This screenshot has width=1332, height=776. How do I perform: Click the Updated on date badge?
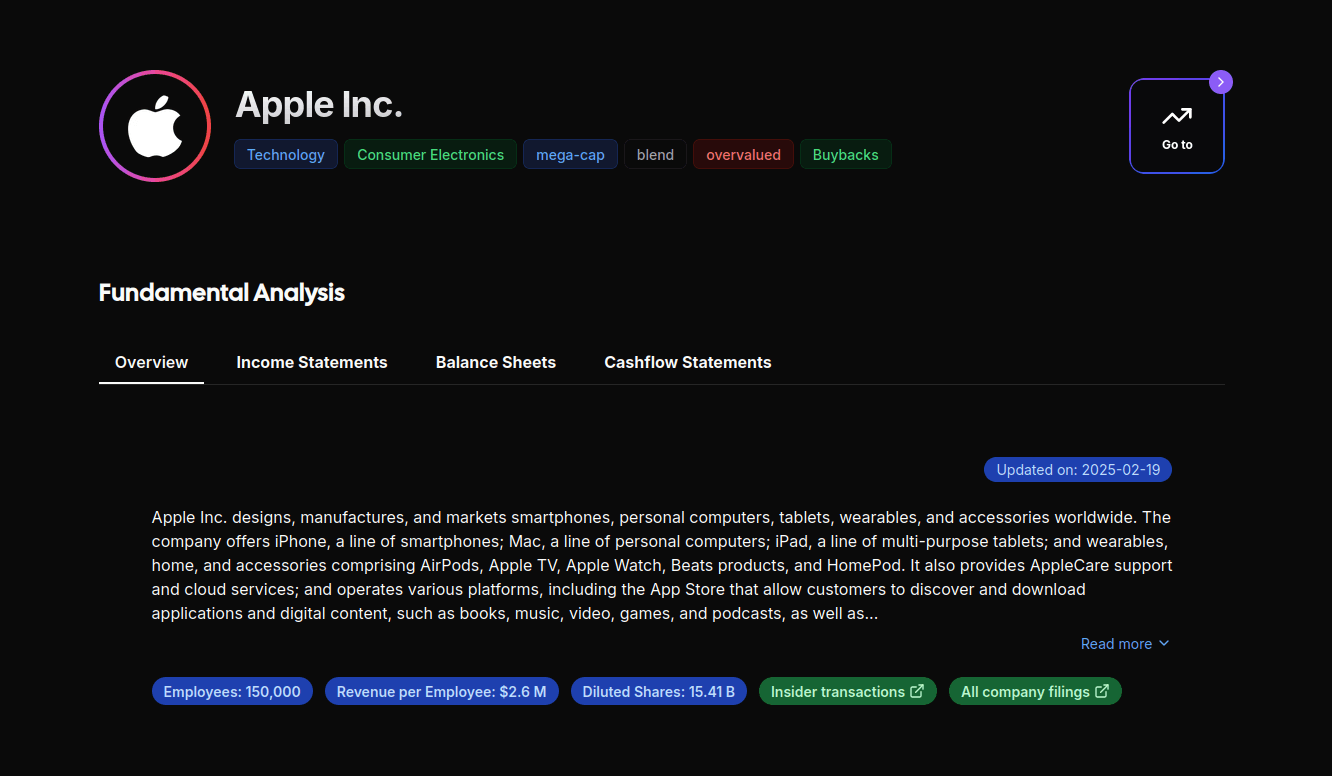[1078, 469]
